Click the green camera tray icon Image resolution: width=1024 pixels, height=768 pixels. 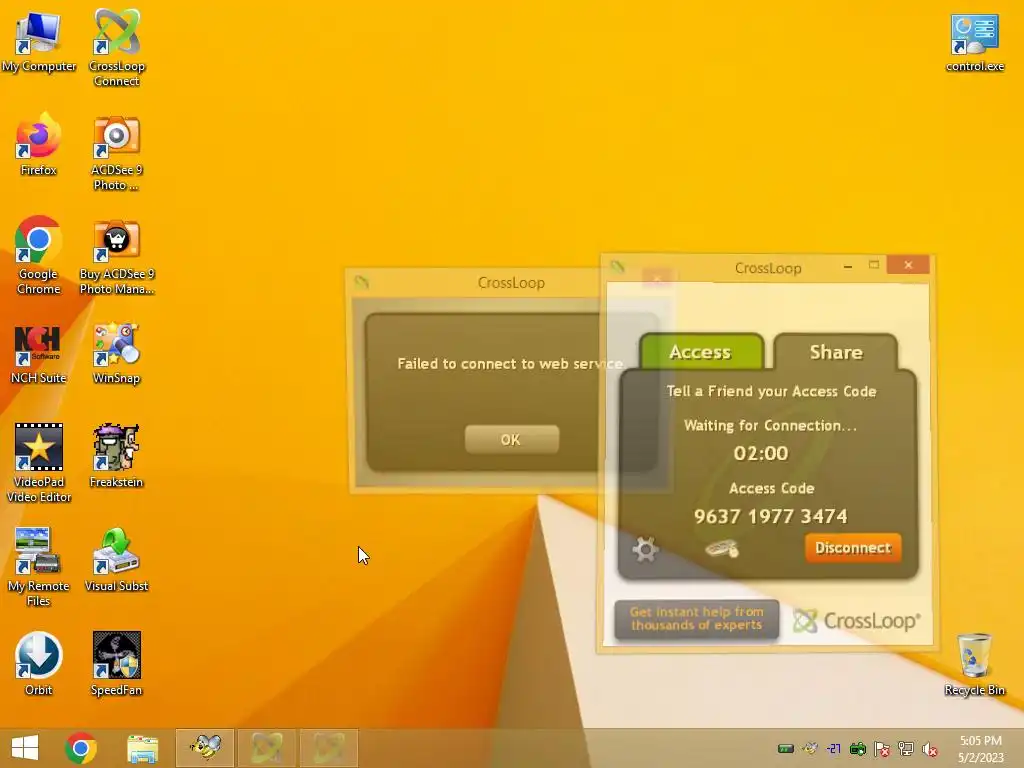tap(857, 748)
